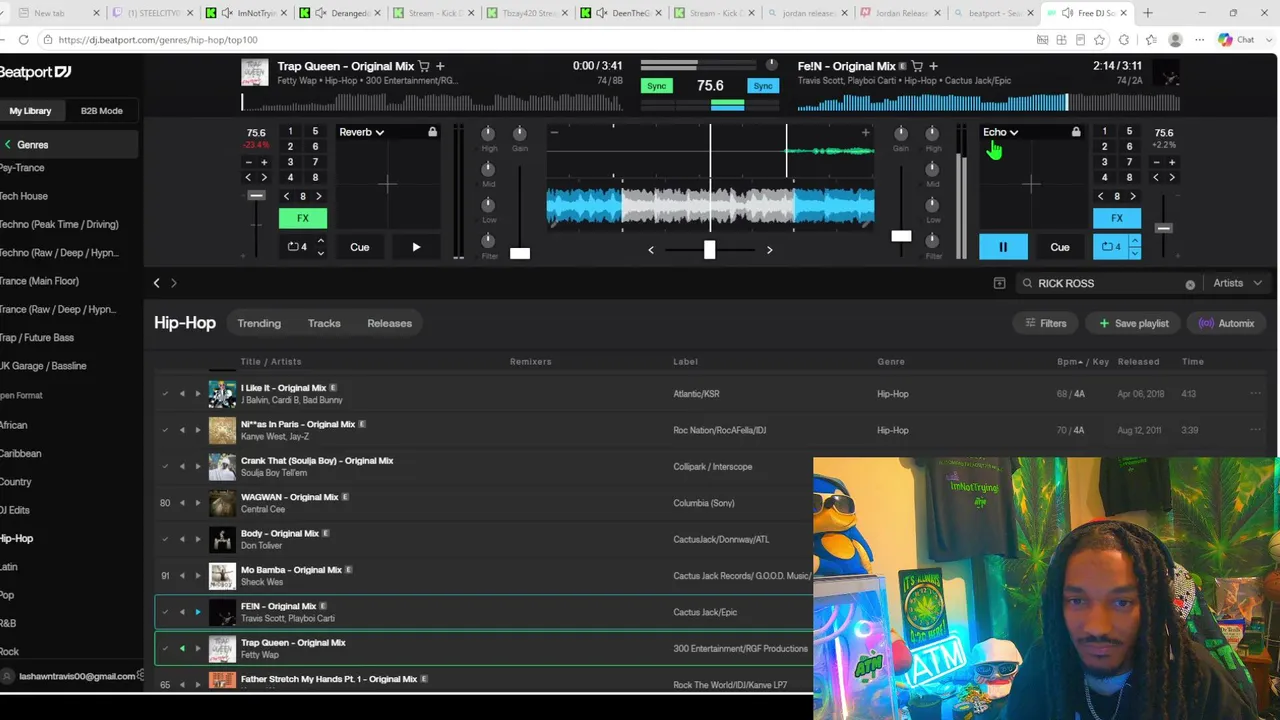Toggle left deck 4-beat loop

point(296,247)
